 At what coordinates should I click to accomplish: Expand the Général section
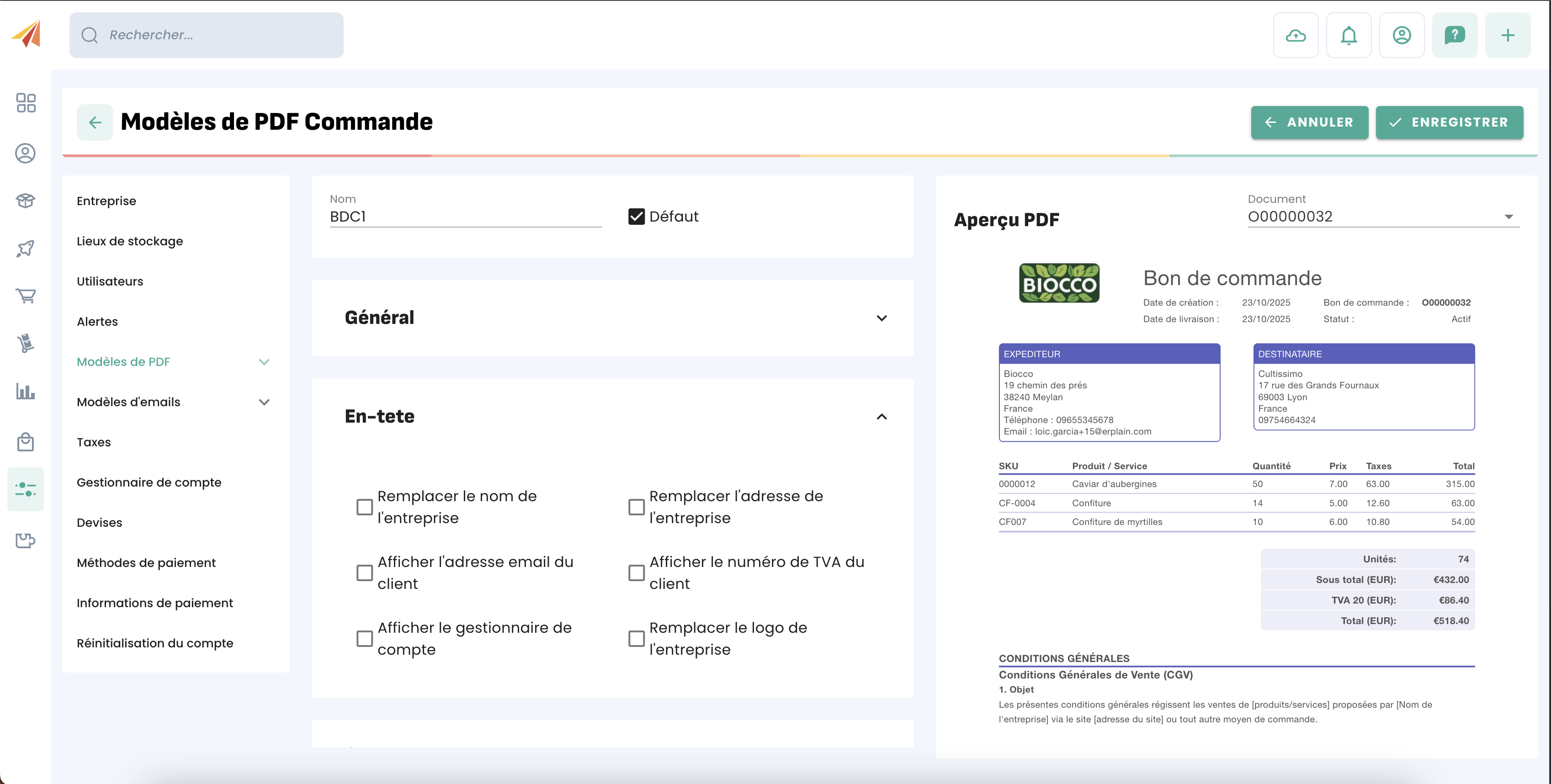[881, 318]
